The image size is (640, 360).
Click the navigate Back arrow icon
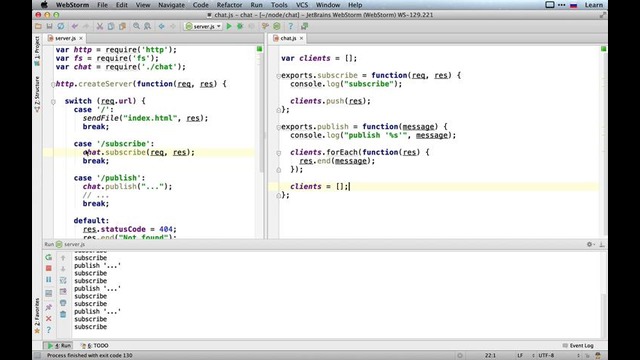[x=162, y=26]
